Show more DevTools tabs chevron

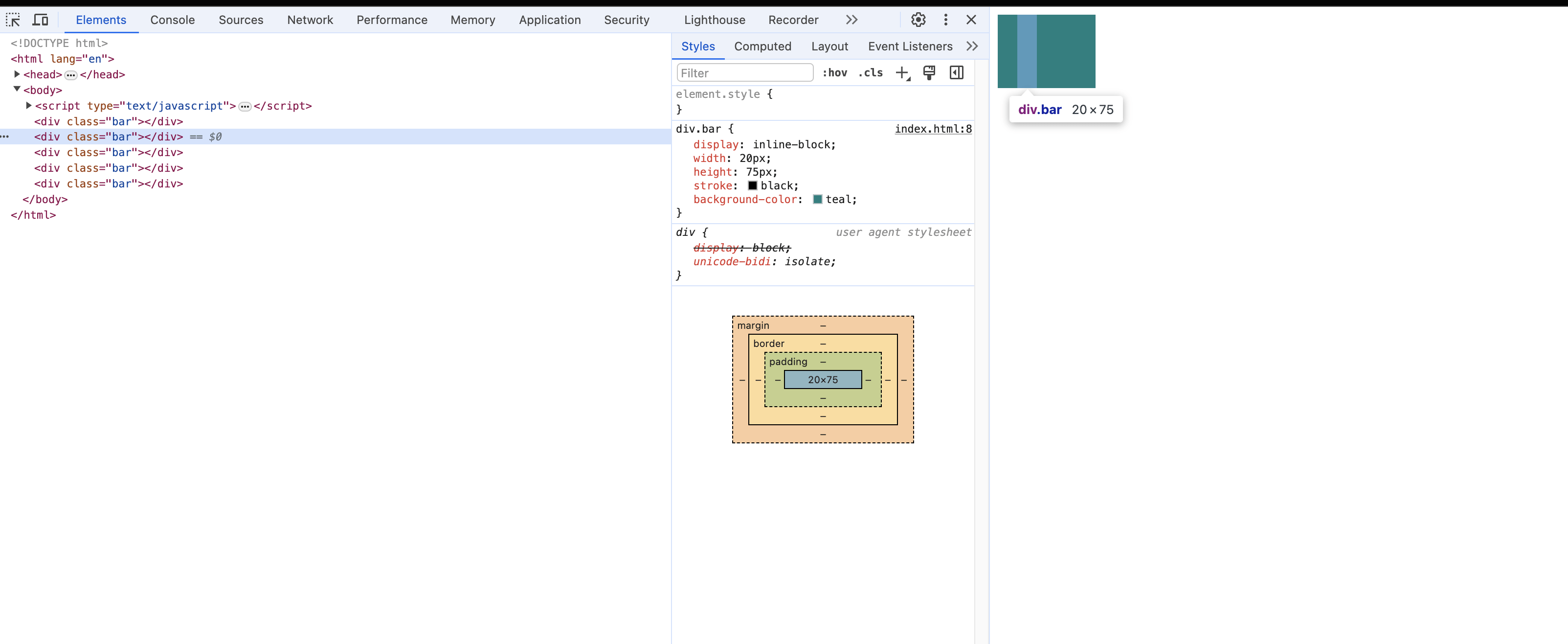(x=851, y=20)
